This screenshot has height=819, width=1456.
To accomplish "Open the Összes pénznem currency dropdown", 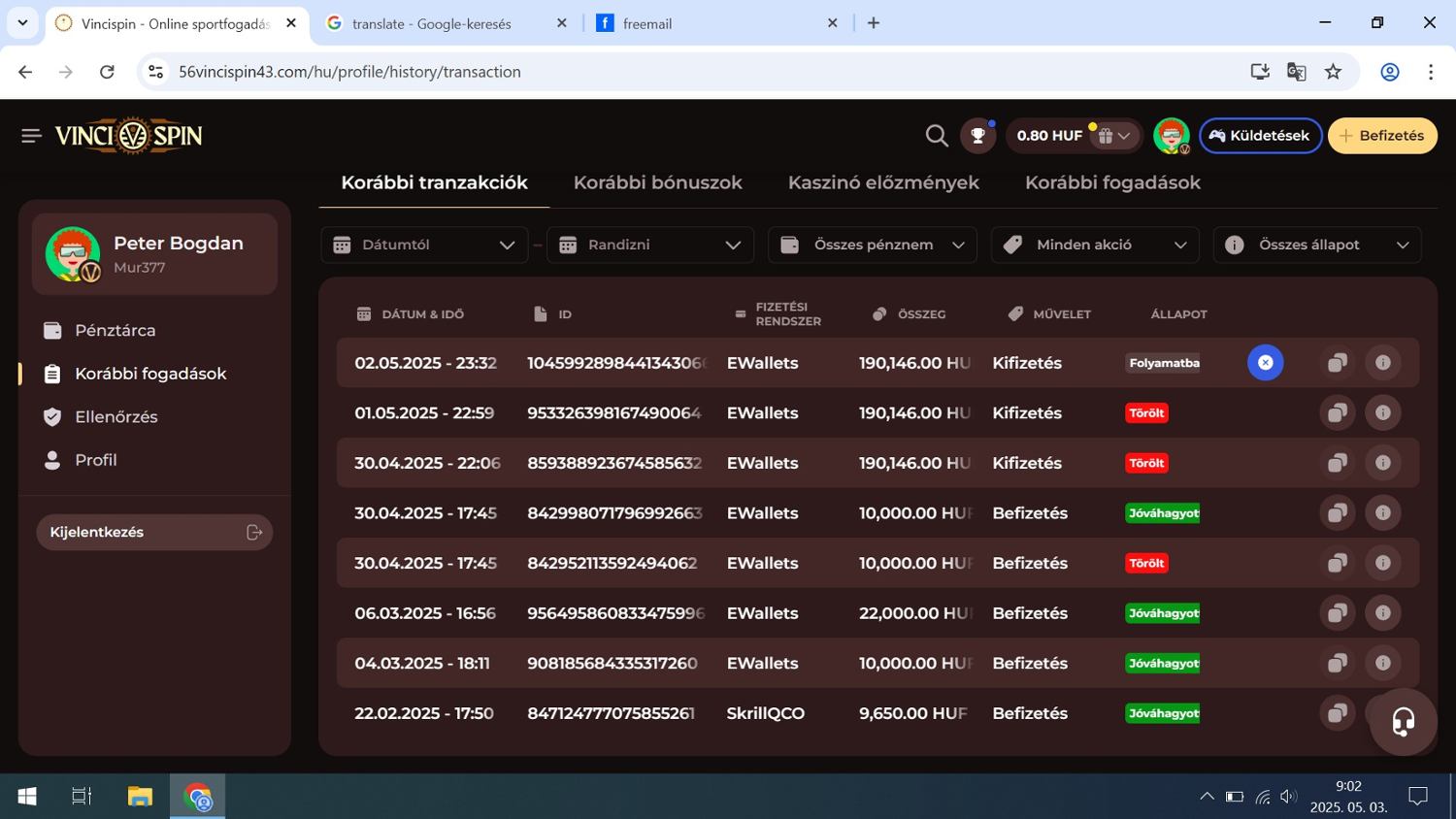I will click(x=872, y=245).
